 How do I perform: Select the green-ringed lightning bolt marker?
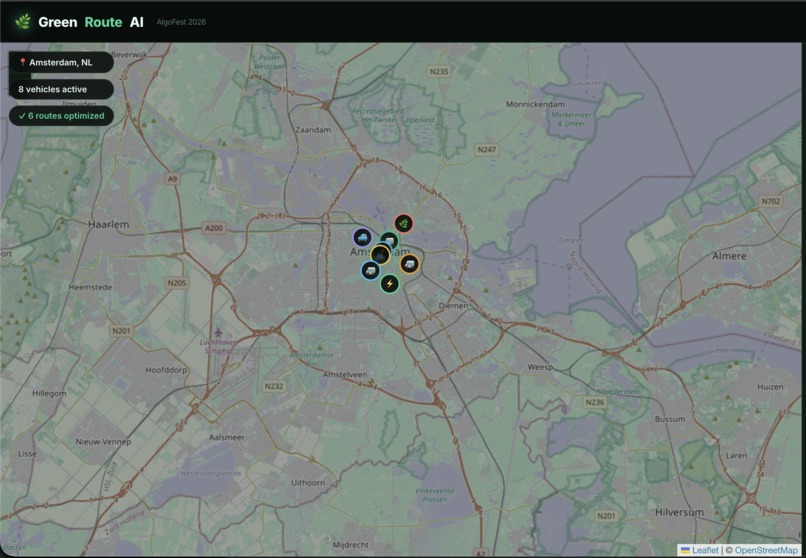click(390, 283)
